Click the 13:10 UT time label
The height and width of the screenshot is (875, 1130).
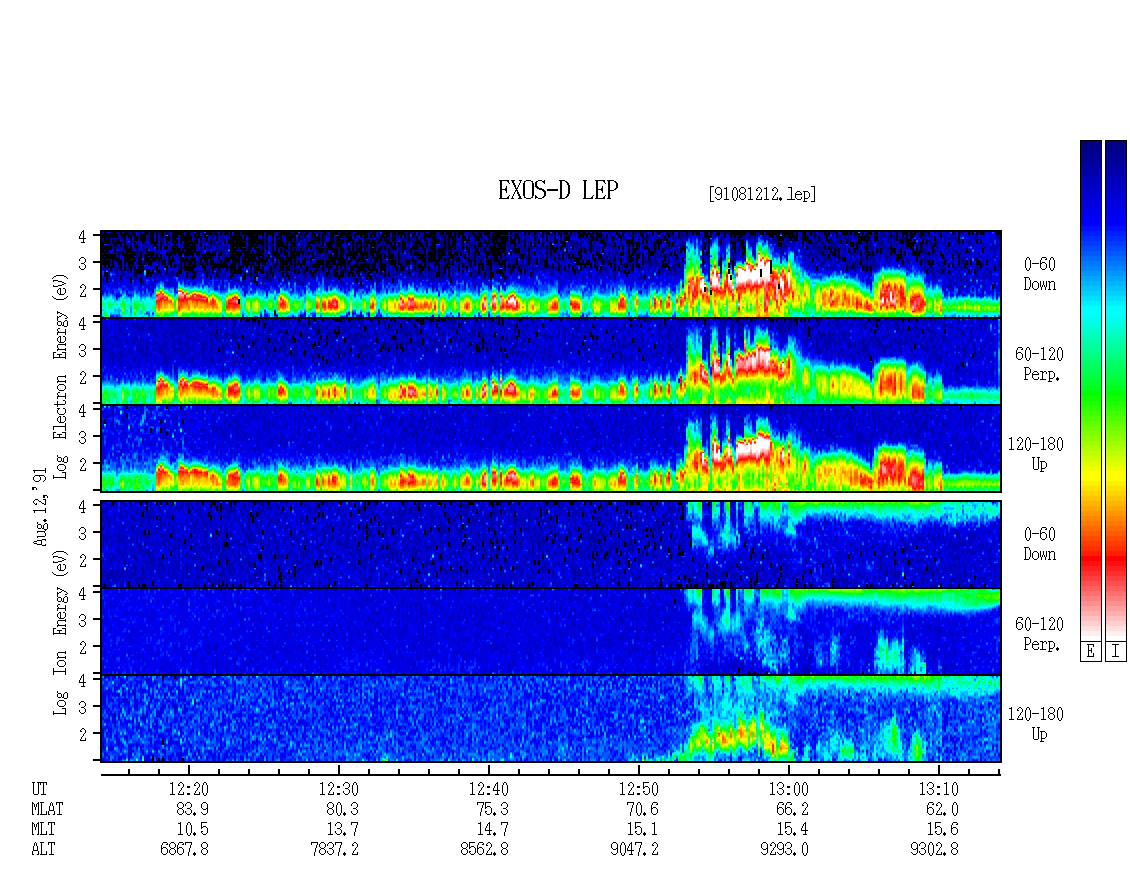click(938, 789)
